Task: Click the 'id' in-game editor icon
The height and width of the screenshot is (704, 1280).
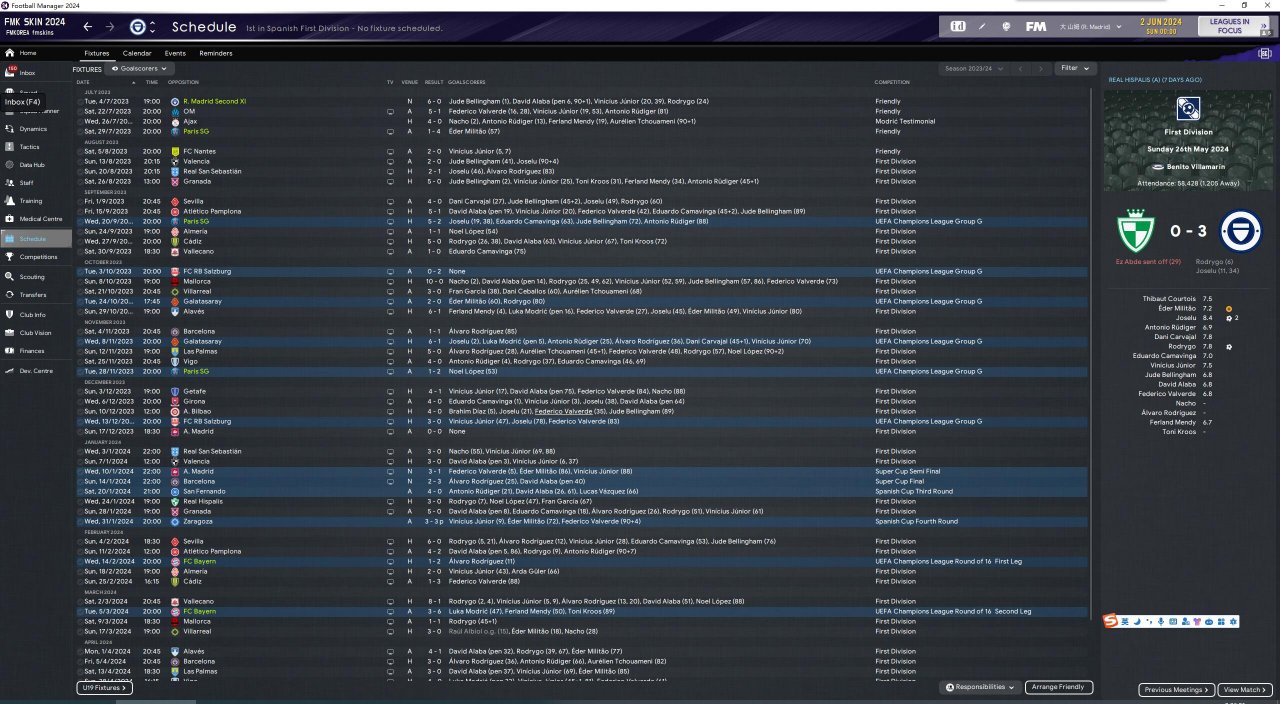Action: pos(958,26)
